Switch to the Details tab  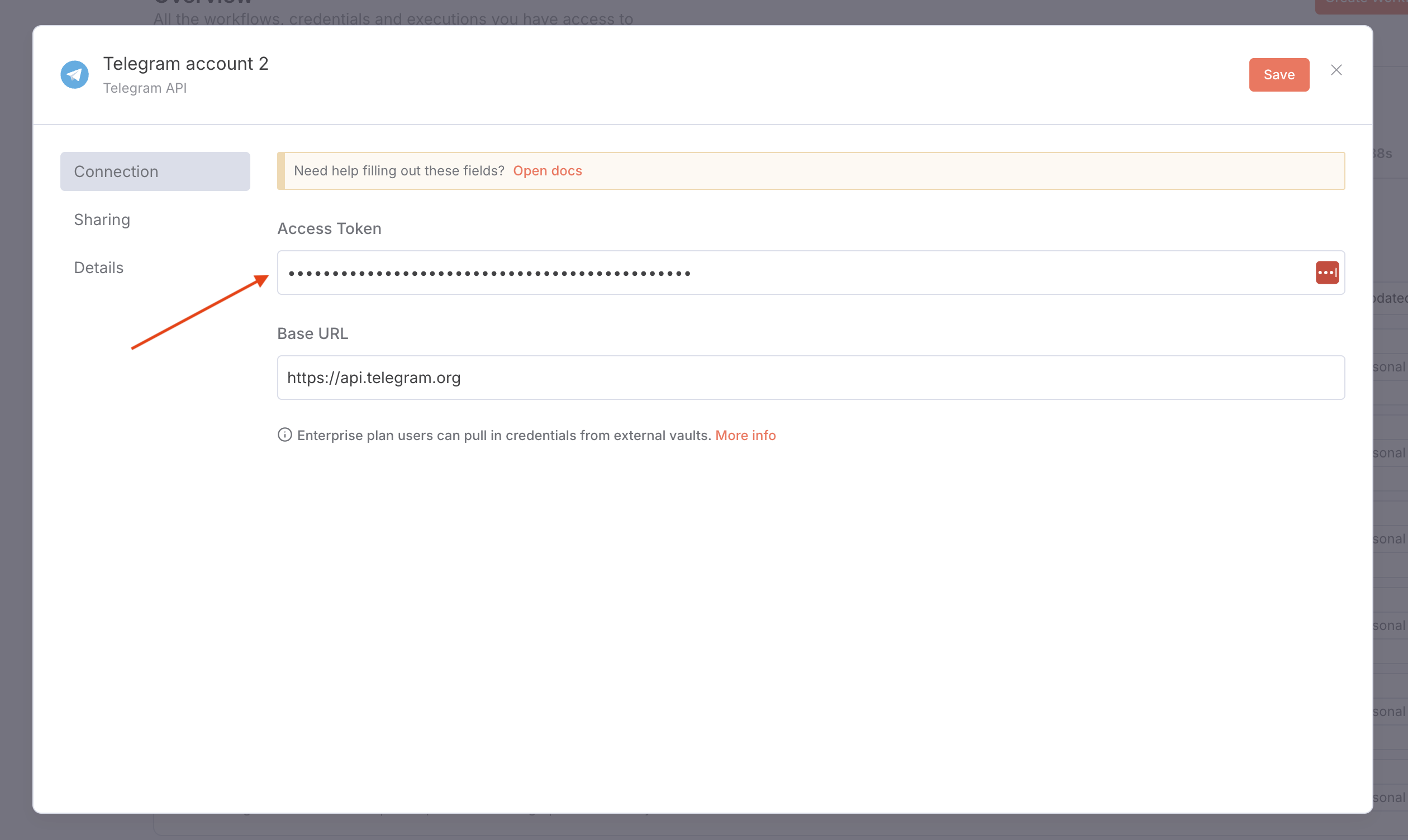point(98,268)
